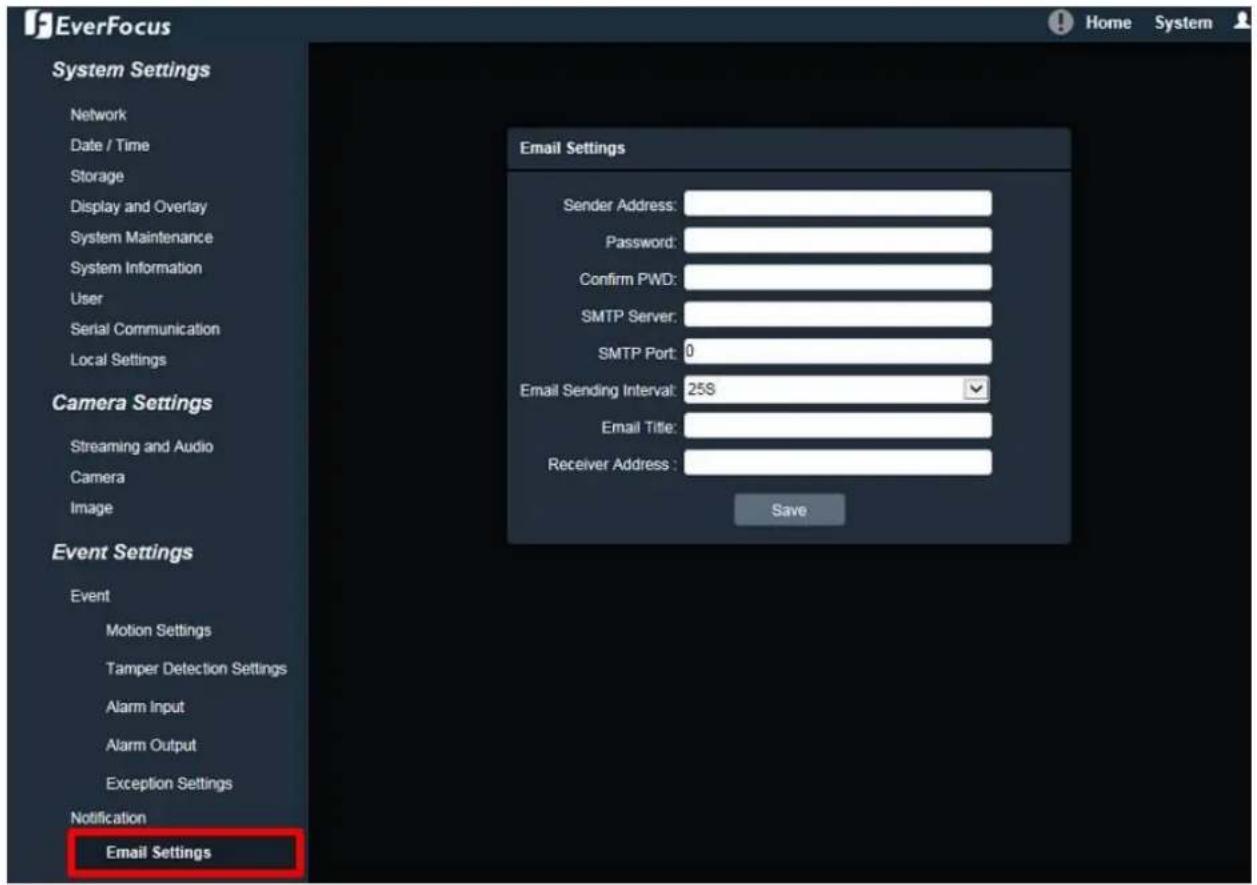
Task: Open Motion Settings under Event
Action: 158,630
